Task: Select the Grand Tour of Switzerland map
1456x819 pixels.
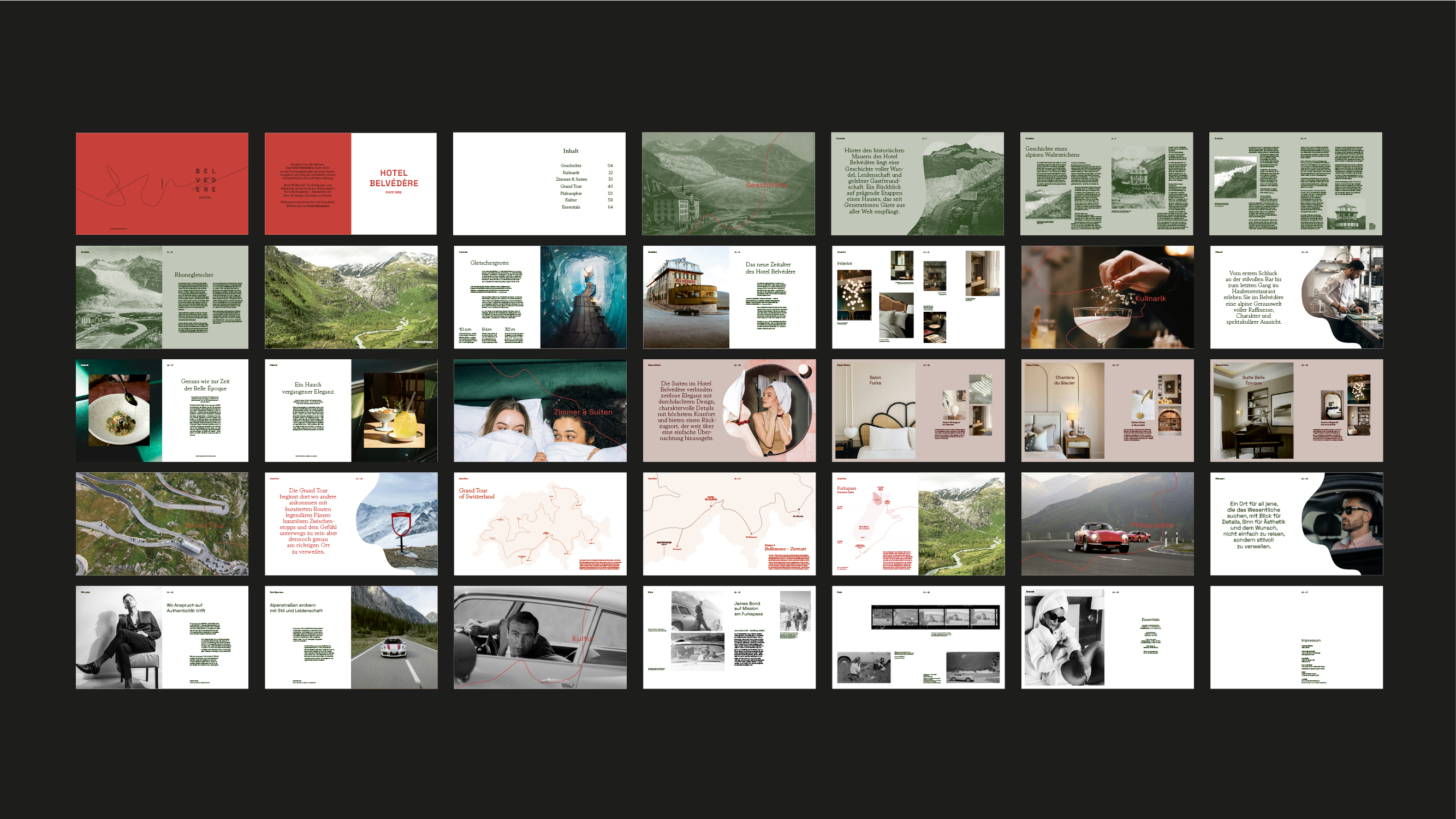Action: (540, 524)
